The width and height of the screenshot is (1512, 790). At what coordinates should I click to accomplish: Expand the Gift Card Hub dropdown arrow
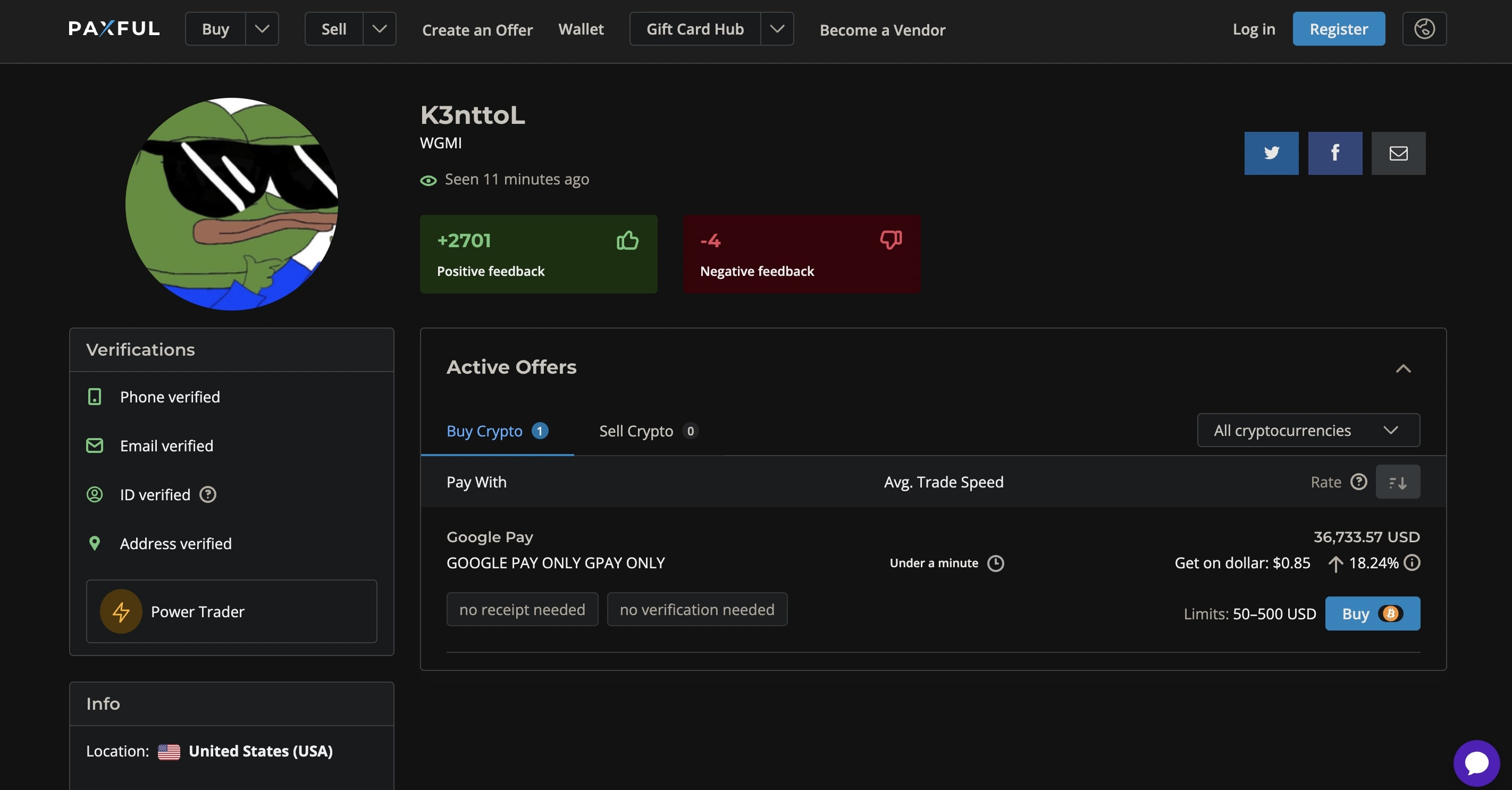point(777,29)
